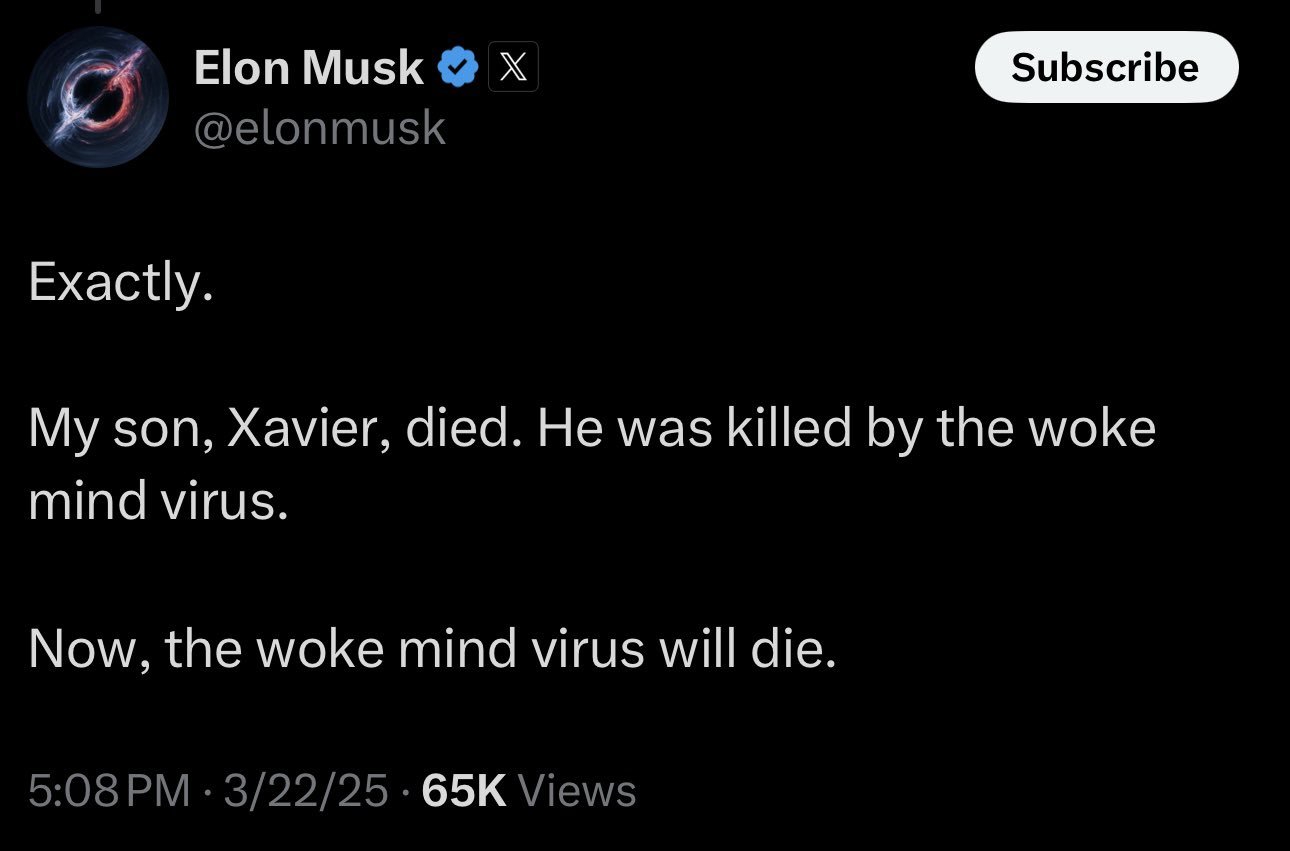1290x851 pixels.
Task: Click the Views label
Action: click(x=577, y=790)
